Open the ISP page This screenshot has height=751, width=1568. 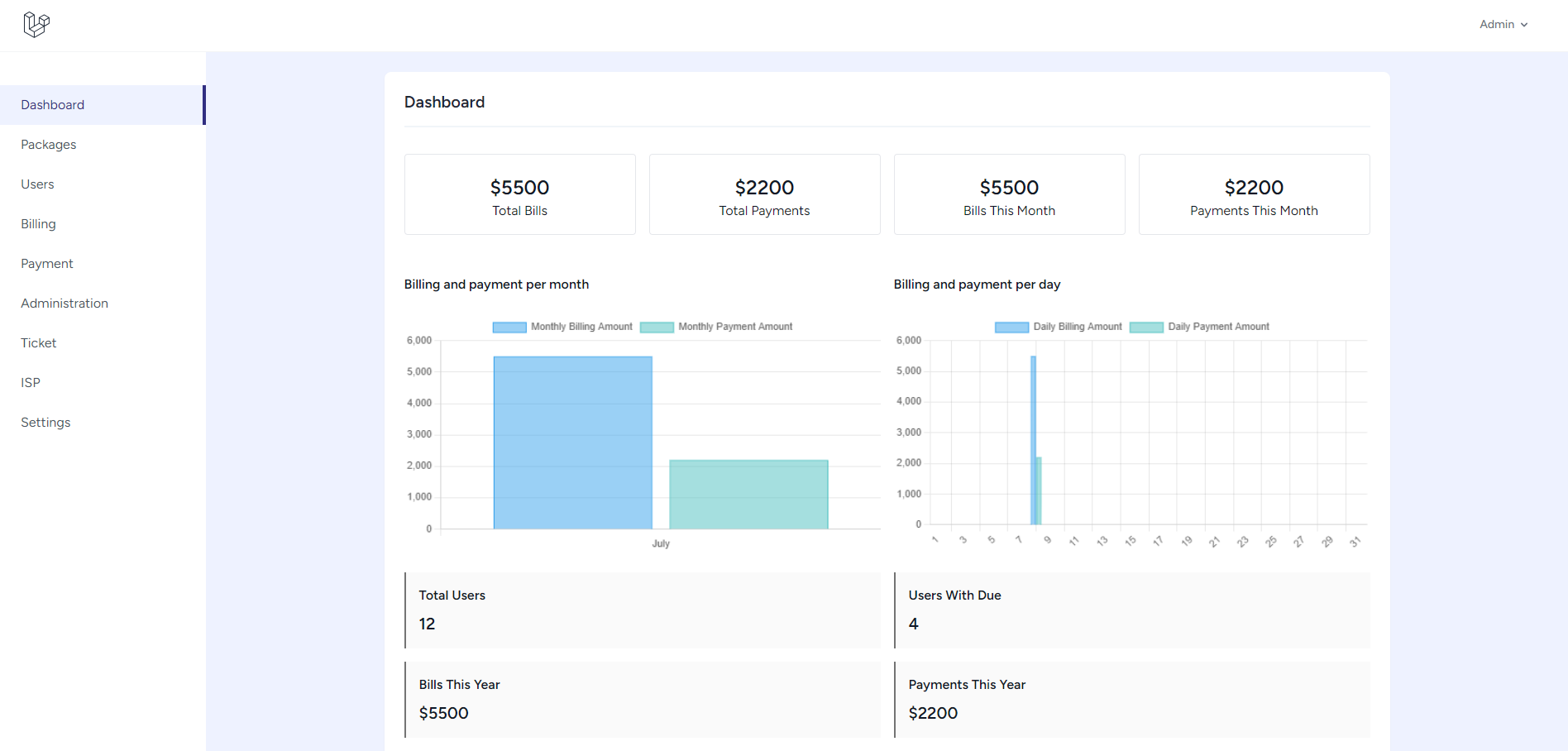(x=30, y=382)
